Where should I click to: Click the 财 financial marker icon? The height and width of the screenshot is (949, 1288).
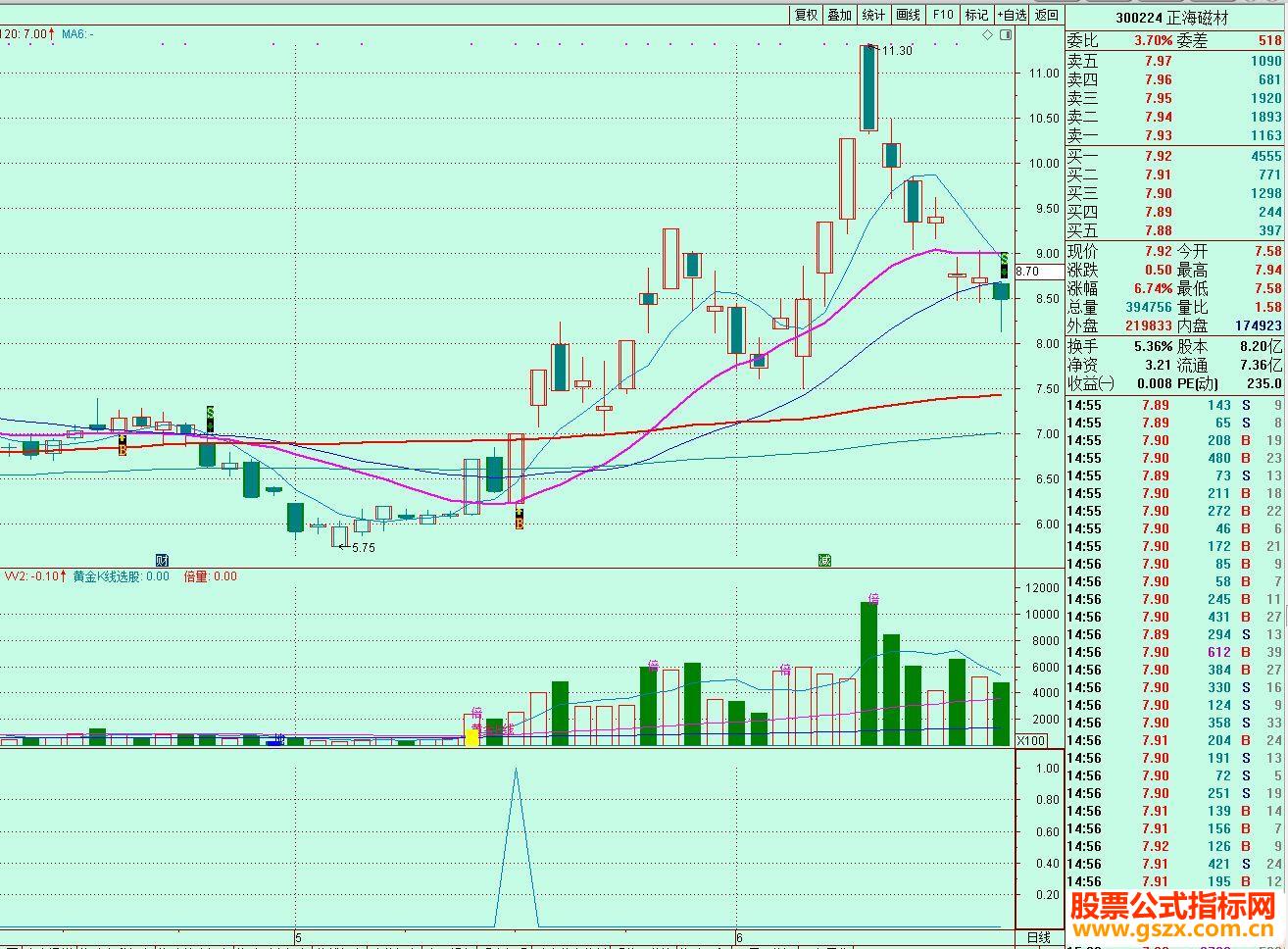pos(163,560)
